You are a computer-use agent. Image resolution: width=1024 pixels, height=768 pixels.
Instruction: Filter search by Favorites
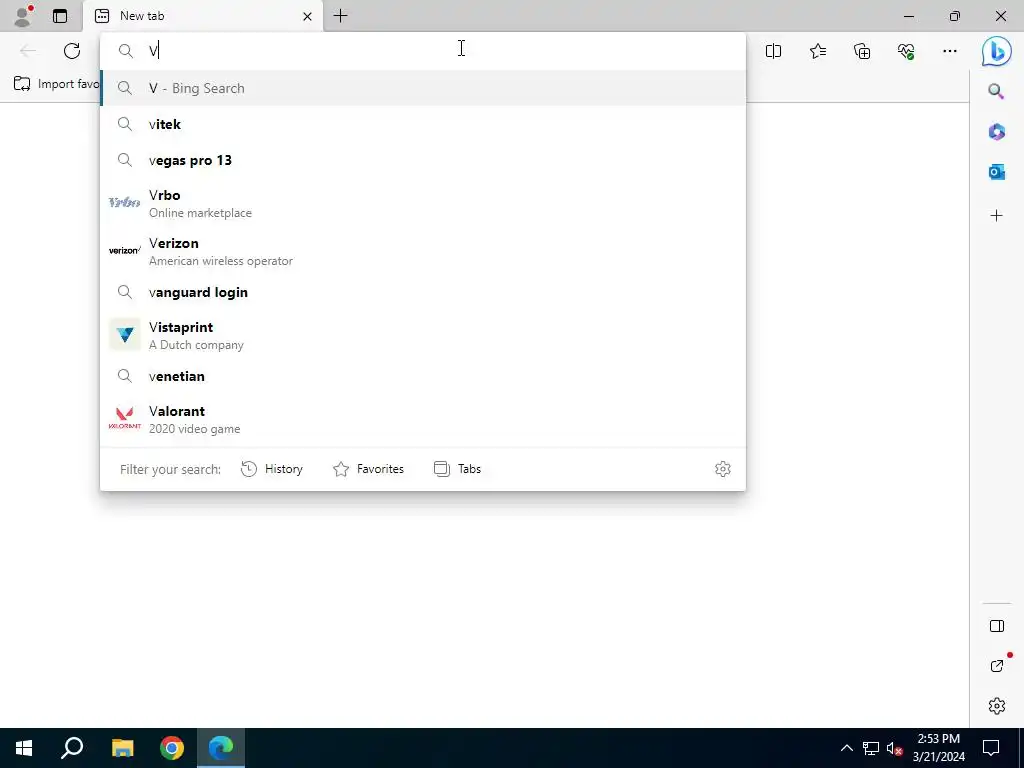368,469
